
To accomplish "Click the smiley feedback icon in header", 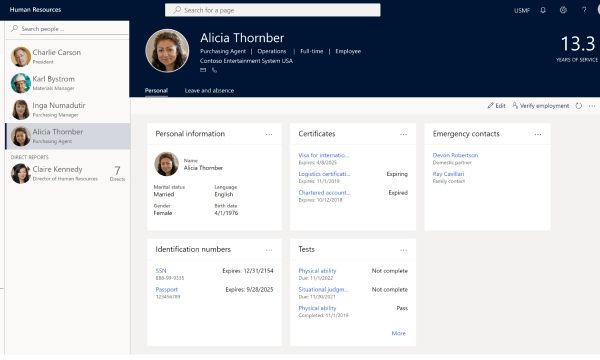I will 563,10.
